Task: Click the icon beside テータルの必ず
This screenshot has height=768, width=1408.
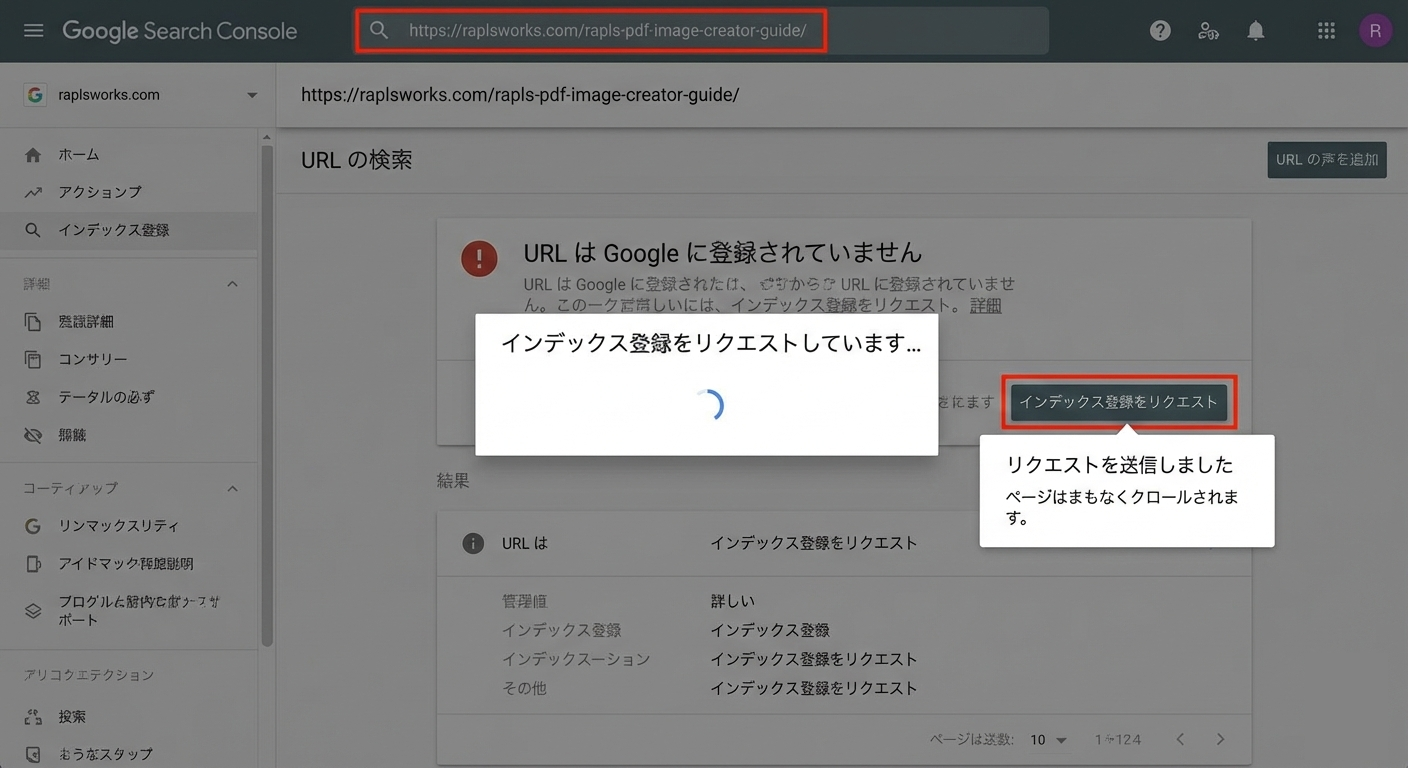Action: (x=33, y=397)
